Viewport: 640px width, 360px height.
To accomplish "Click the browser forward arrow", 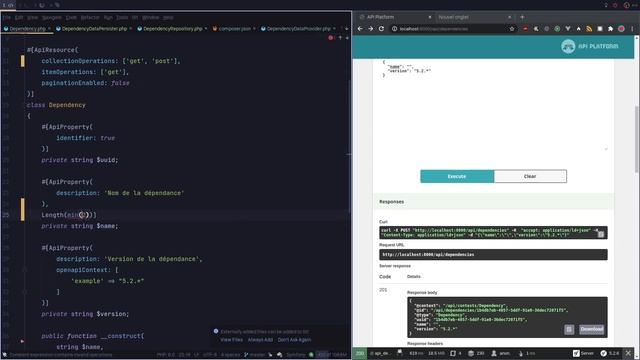I will 371,29.
